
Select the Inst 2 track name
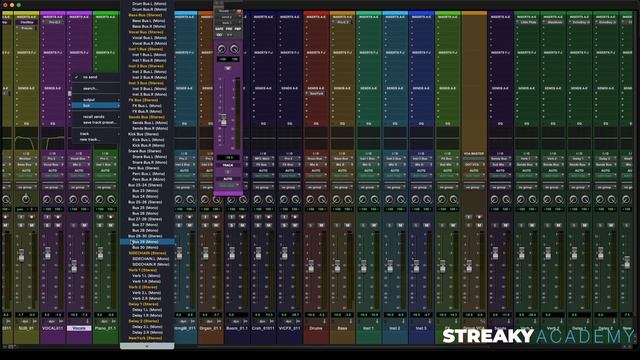pos(395,328)
